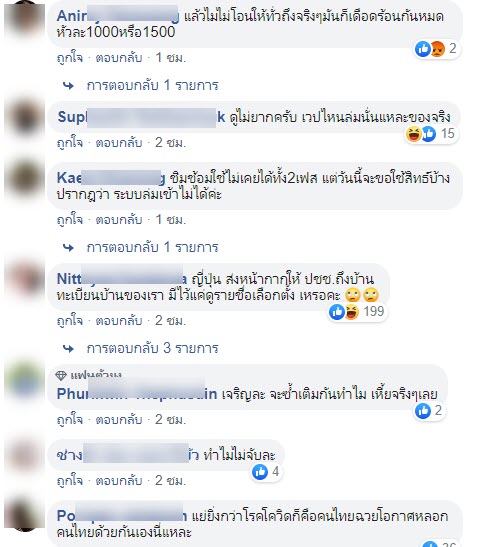This screenshot has width=493, height=547.
Task: Reply to Nitt's comment via ตอบกลับ
Action: [119, 320]
